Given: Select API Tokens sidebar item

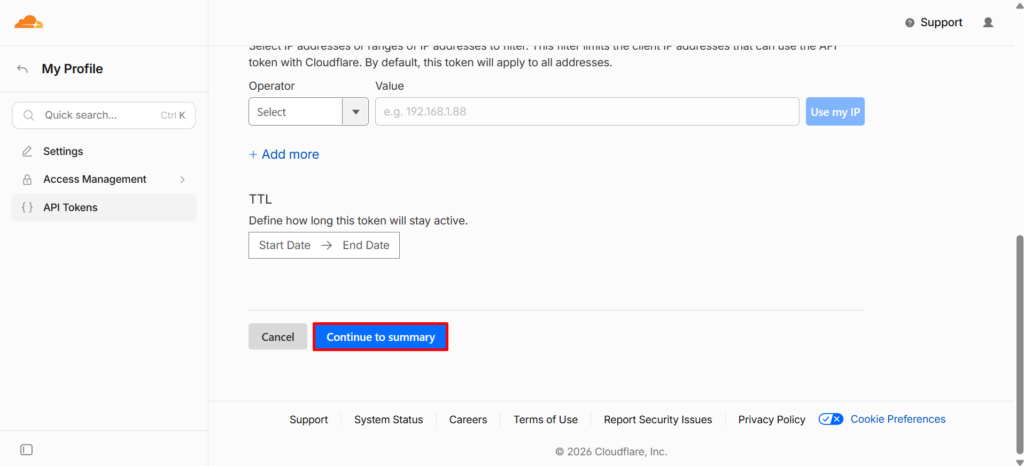Looking at the screenshot, I should coord(104,208).
